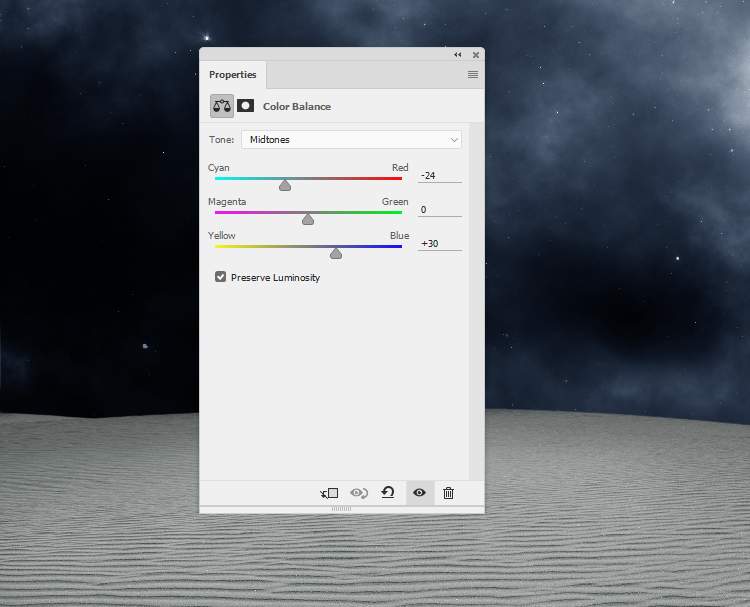Click the clip to layer icon

click(329, 493)
